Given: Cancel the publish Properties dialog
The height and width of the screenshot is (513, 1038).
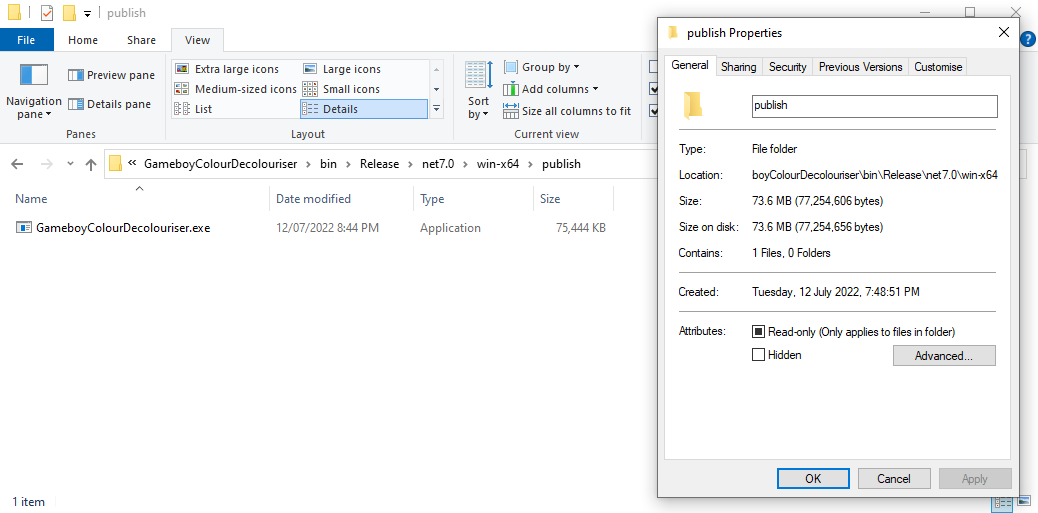Looking at the screenshot, I should [x=894, y=479].
